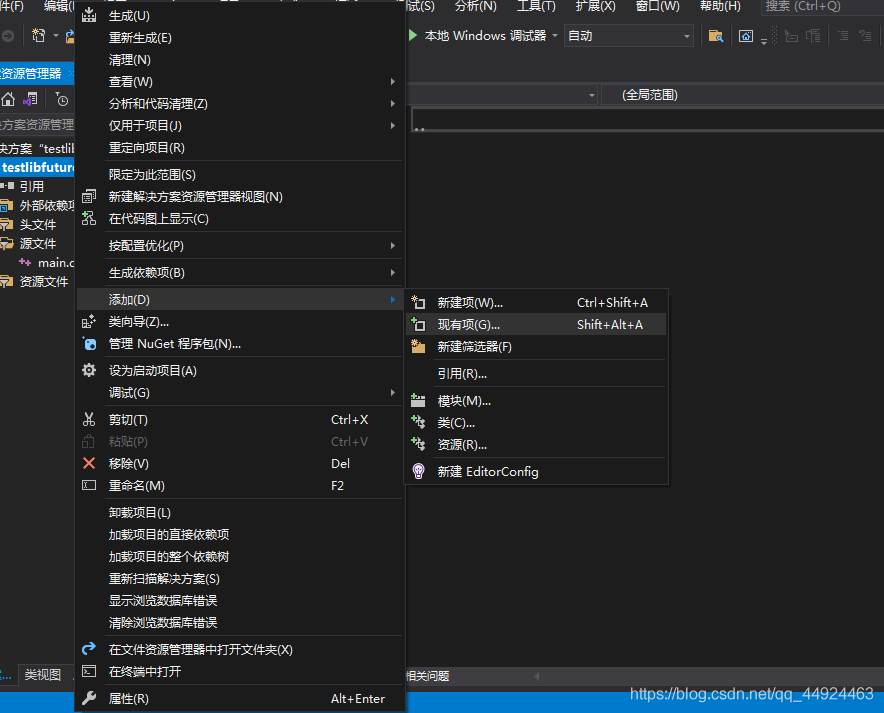Click the 相关问题 status label
This screenshot has width=884, height=713.
[427, 676]
